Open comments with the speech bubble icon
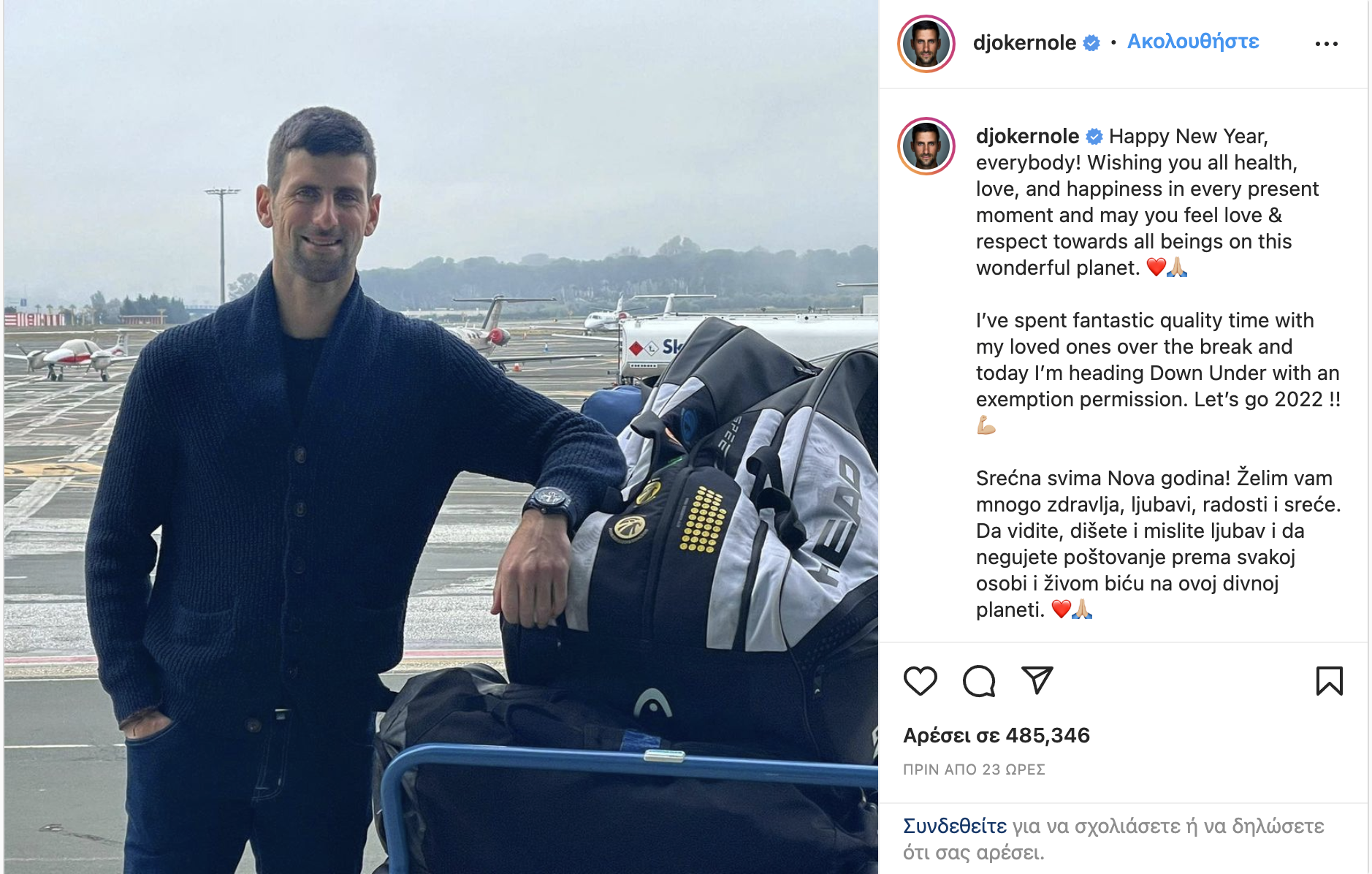Screen dimensions: 1372x874 click(x=979, y=681)
